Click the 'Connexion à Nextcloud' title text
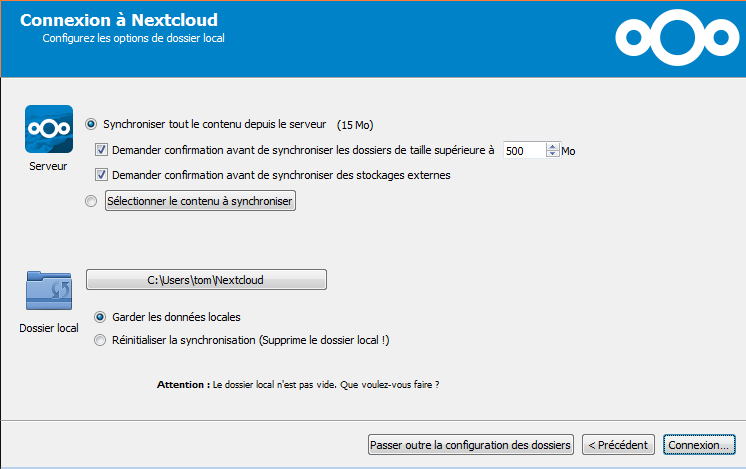The width and height of the screenshot is (746, 469). pyautogui.click(x=119, y=20)
